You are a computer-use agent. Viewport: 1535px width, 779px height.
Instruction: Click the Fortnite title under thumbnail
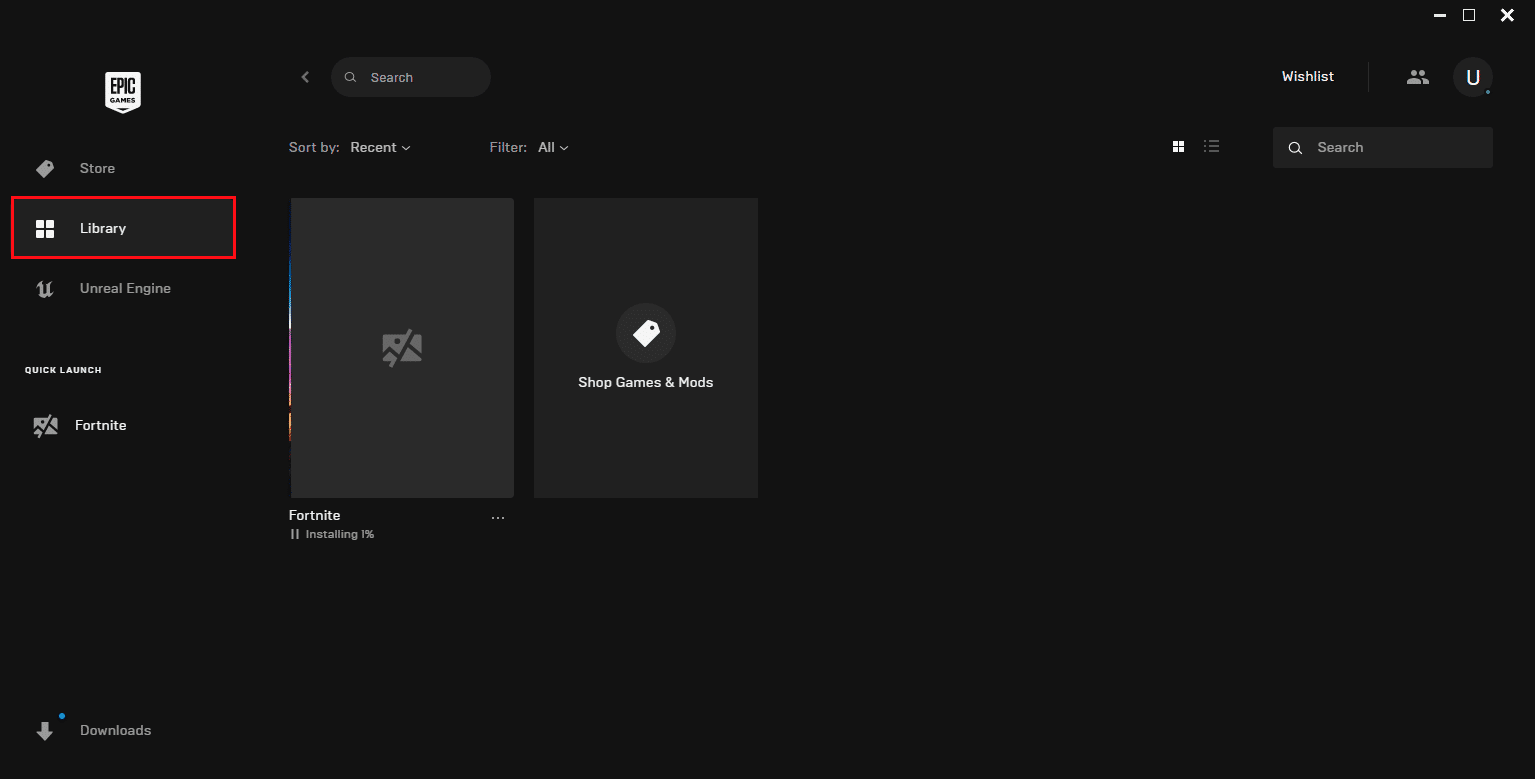tap(315, 515)
